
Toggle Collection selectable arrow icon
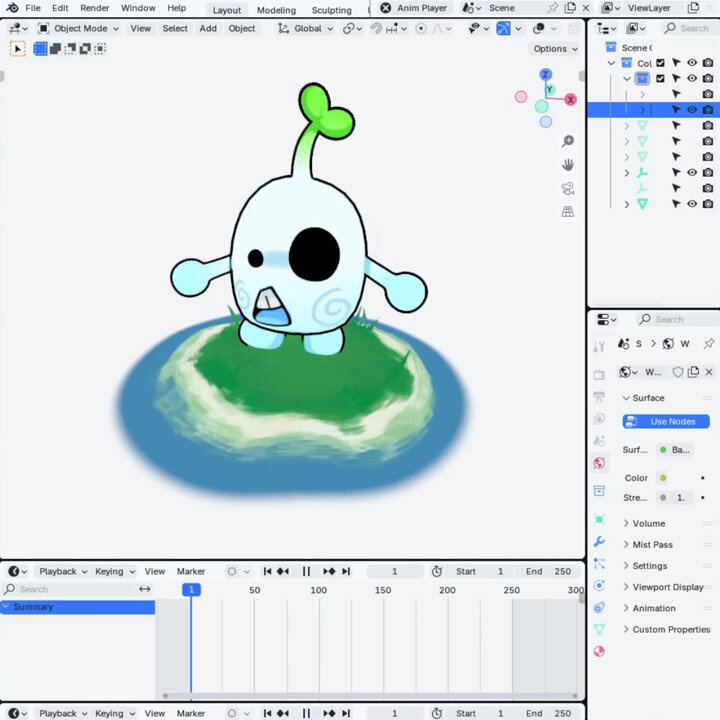(676, 63)
